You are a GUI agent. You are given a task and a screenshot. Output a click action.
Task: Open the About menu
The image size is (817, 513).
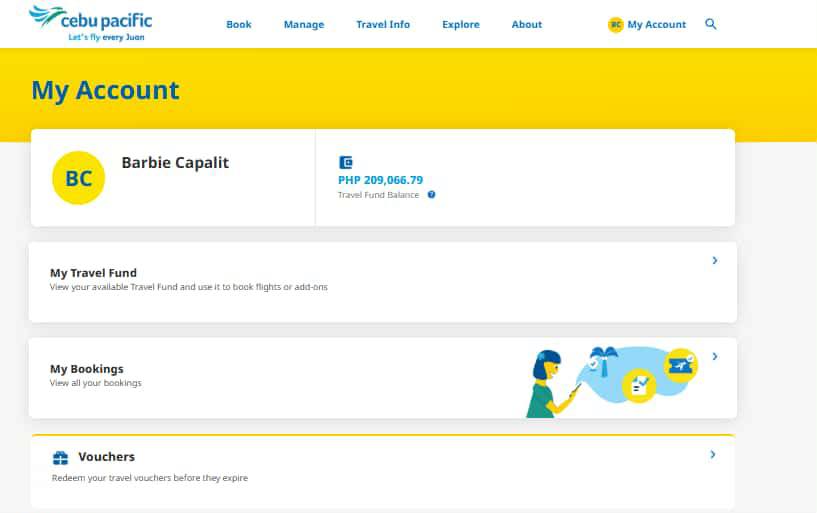point(527,24)
